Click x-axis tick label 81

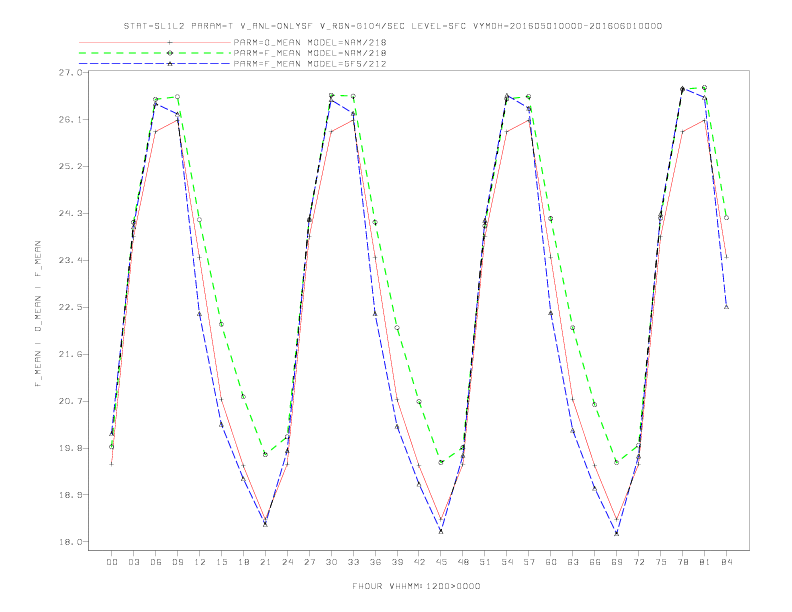click(x=705, y=562)
